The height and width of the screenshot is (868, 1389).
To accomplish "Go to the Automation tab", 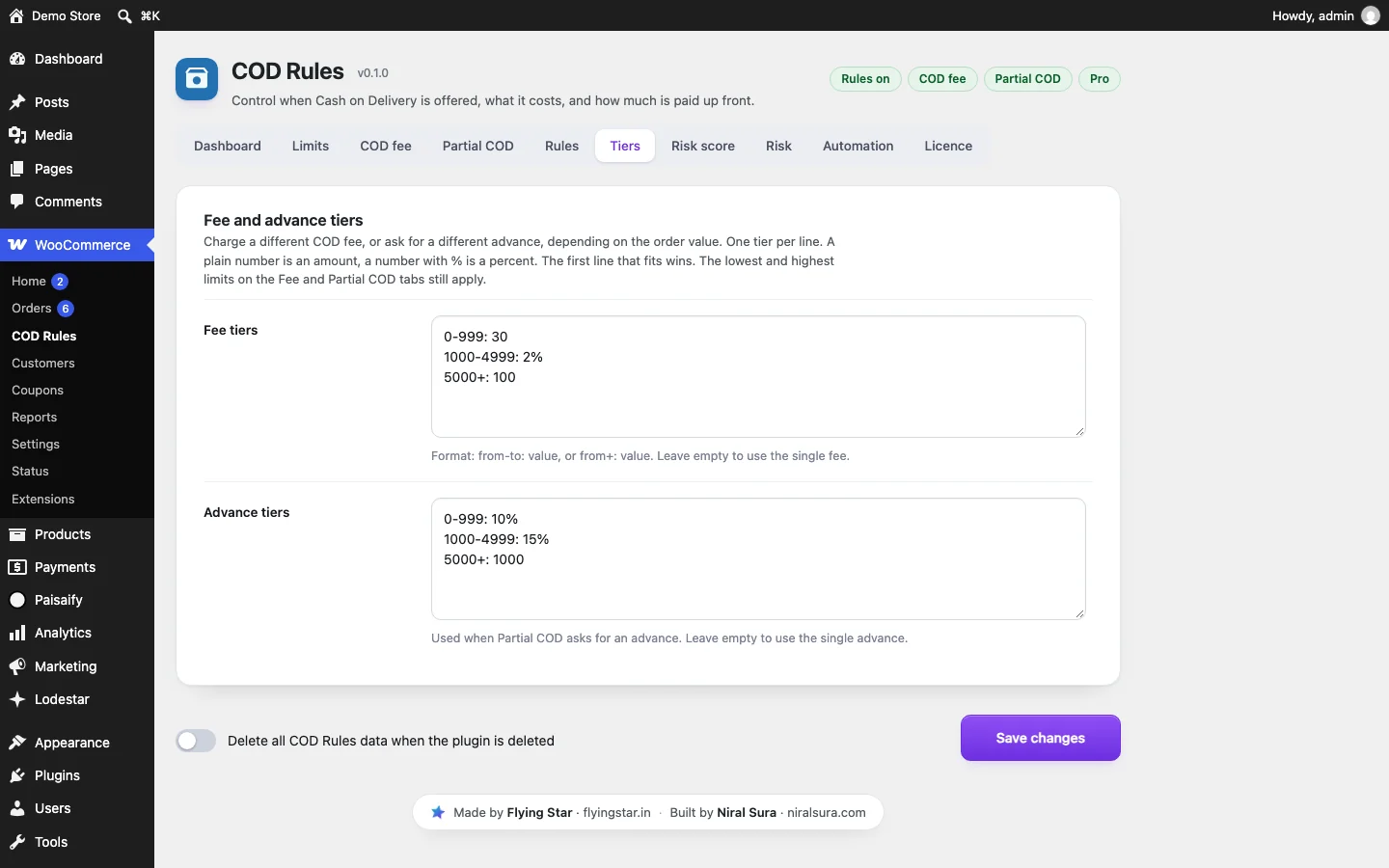I will [x=858, y=146].
